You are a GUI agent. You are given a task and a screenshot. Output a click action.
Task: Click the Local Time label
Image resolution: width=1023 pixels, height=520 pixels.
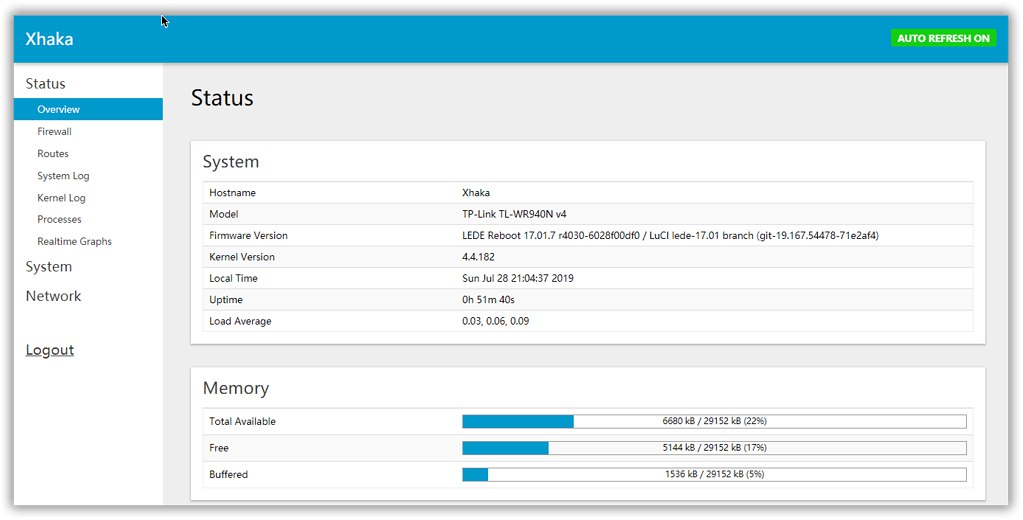[233, 278]
